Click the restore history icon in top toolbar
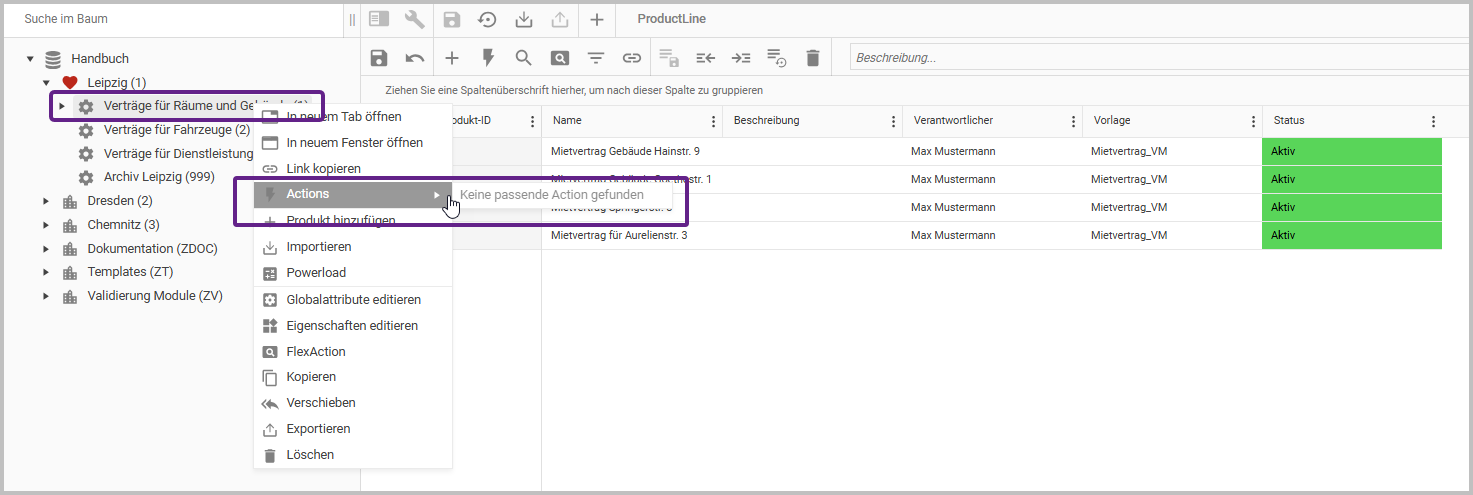This screenshot has height=495, width=1473. pos(487,19)
